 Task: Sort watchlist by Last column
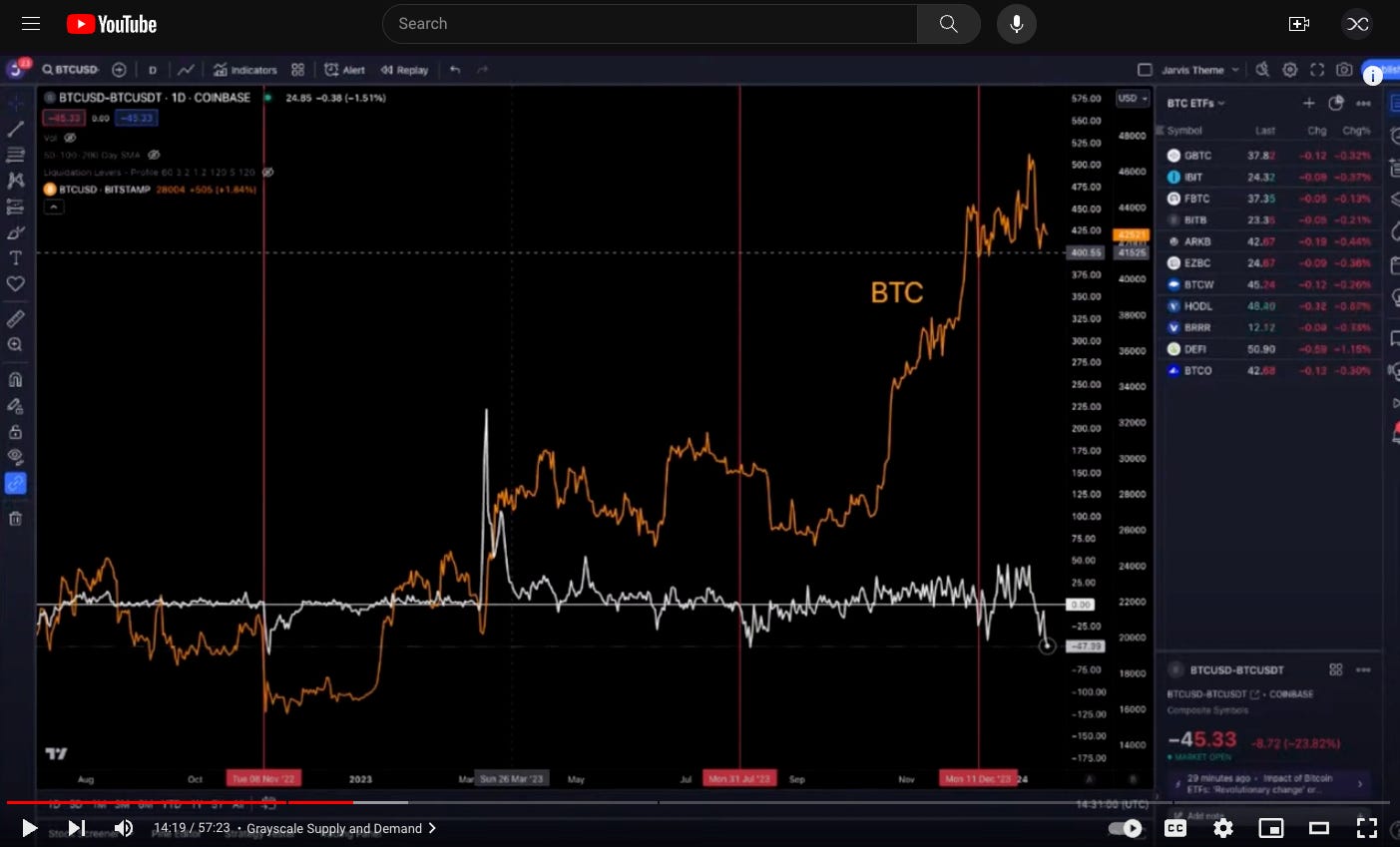pyautogui.click(x=1265, y=131)
